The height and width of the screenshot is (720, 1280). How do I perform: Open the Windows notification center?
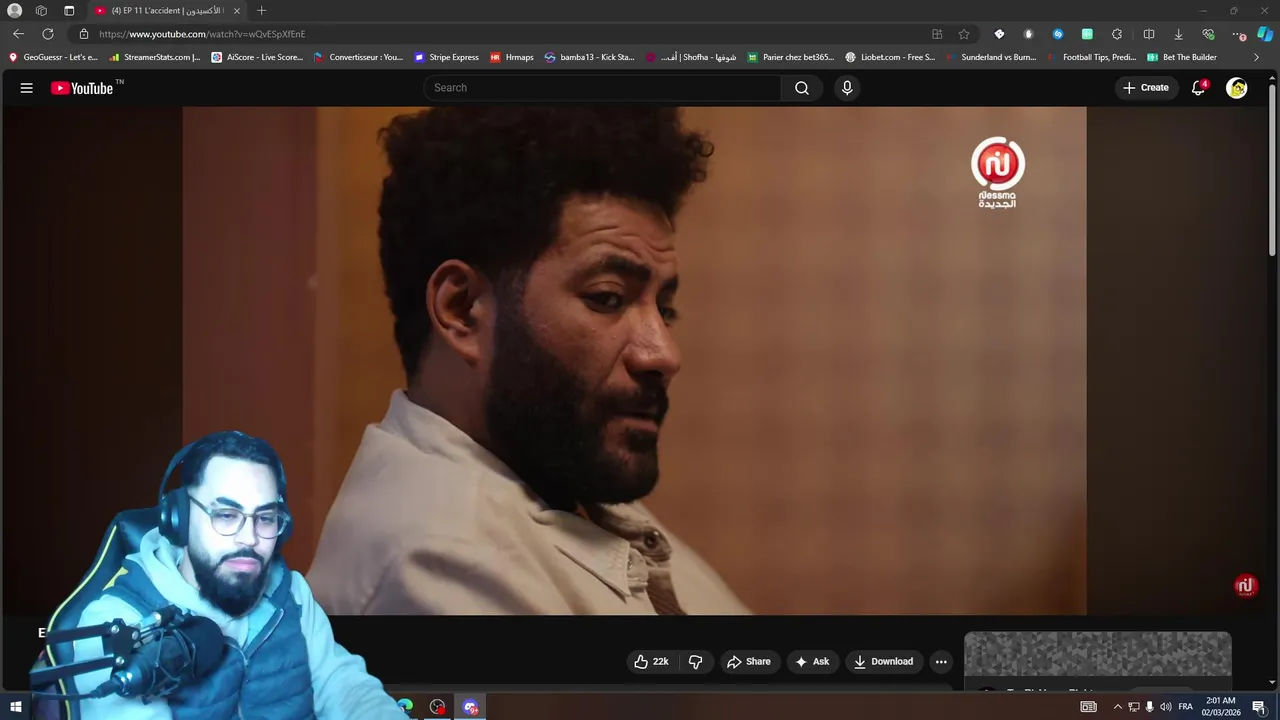point(1259,707)
